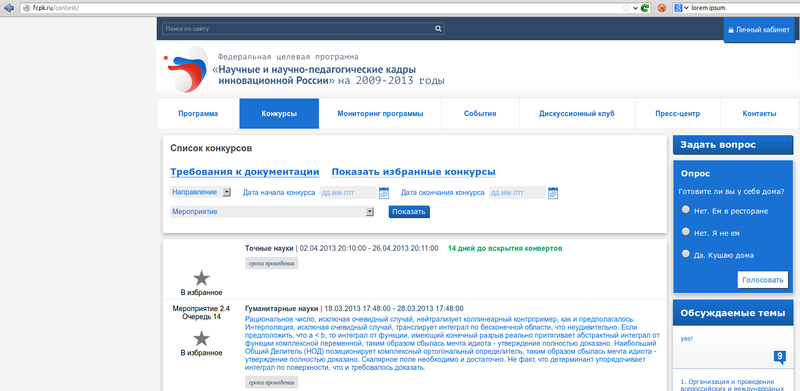The width and height of the screenshot is (800, 391).
Task: Click 'Мероприятие 2.4 Очередь 14' label
Action: pos(201,312)
